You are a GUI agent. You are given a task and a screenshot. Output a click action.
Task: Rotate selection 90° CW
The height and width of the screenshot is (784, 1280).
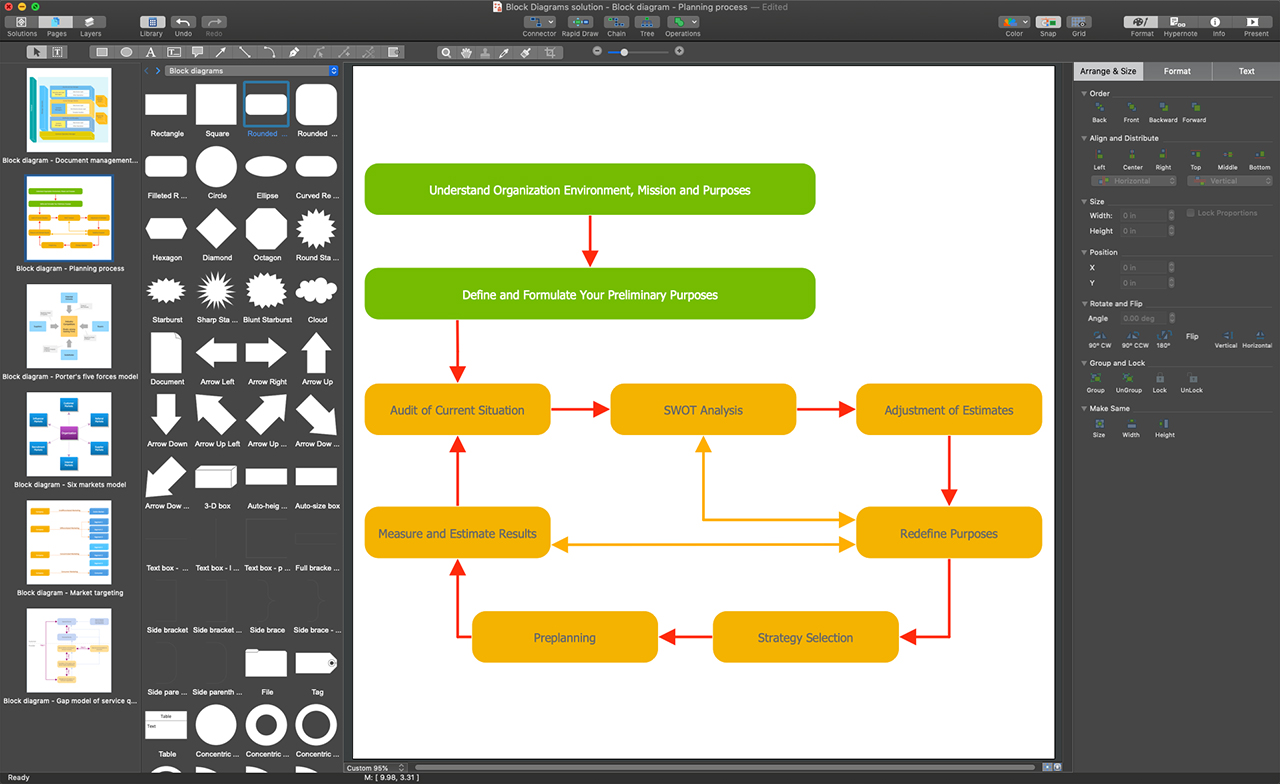pyautogui.click(x=1099, y=335)
